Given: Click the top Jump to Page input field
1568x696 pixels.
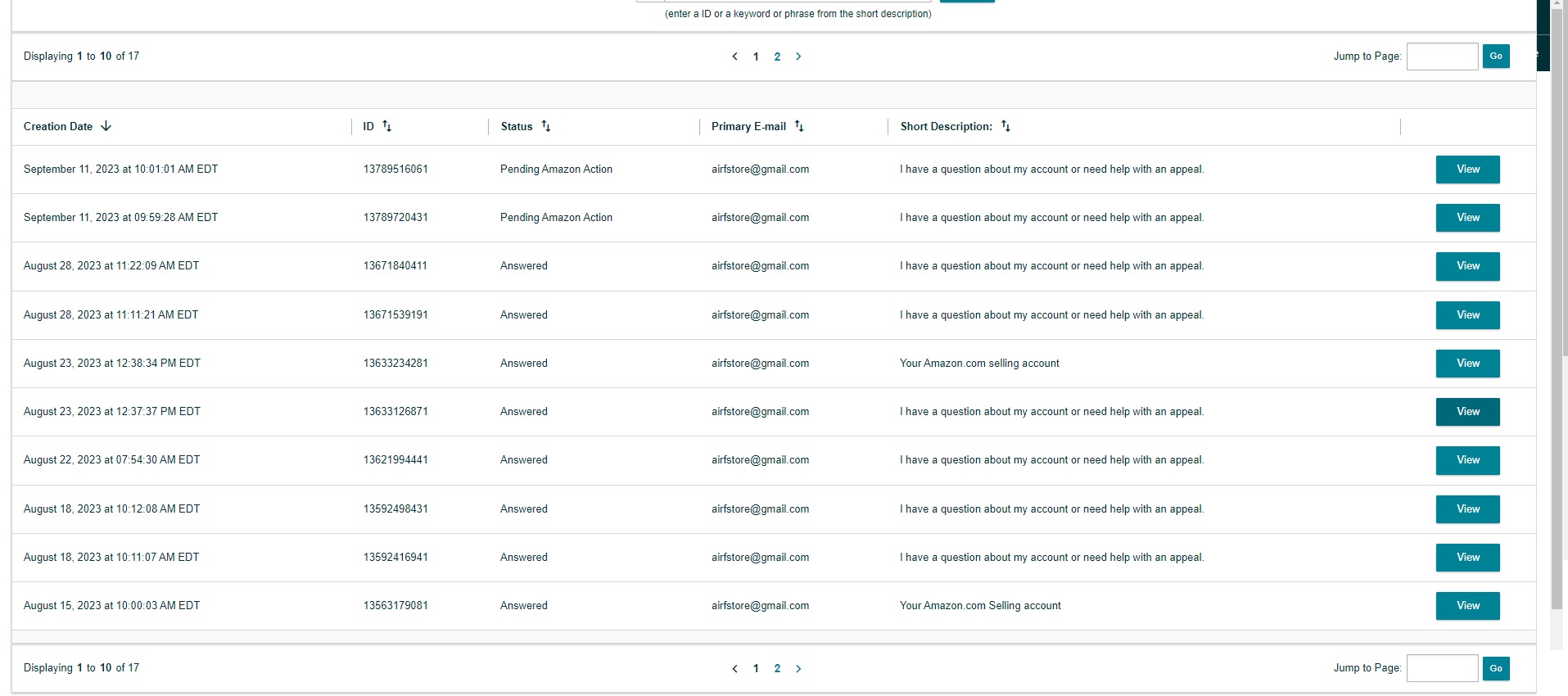Looking at the screenshot, I should 1442,56.
